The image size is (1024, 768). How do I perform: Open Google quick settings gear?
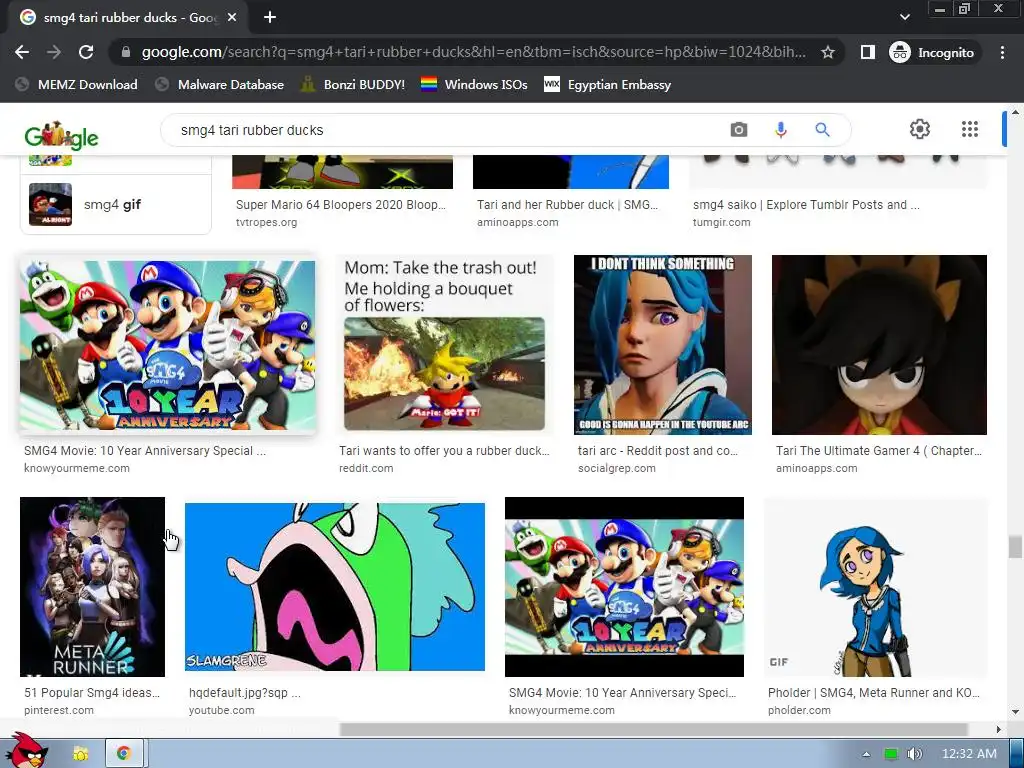pos(920,129)
